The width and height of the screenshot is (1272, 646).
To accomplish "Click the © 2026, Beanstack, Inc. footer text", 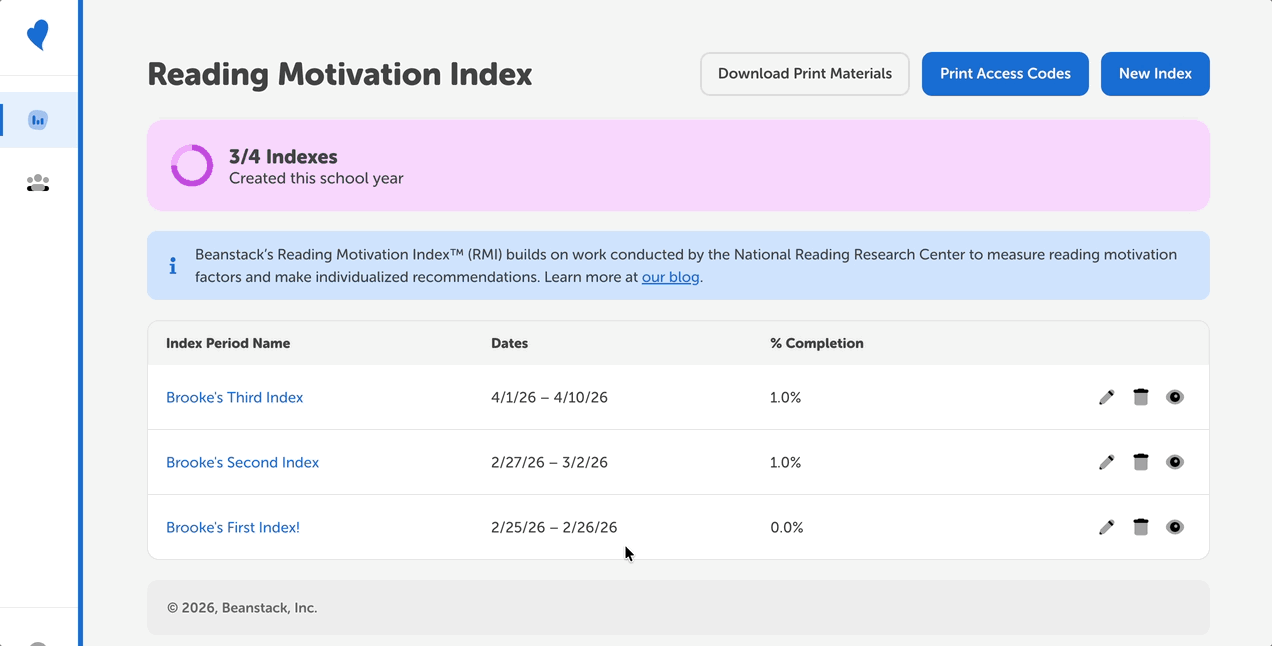I will point(242,608).
